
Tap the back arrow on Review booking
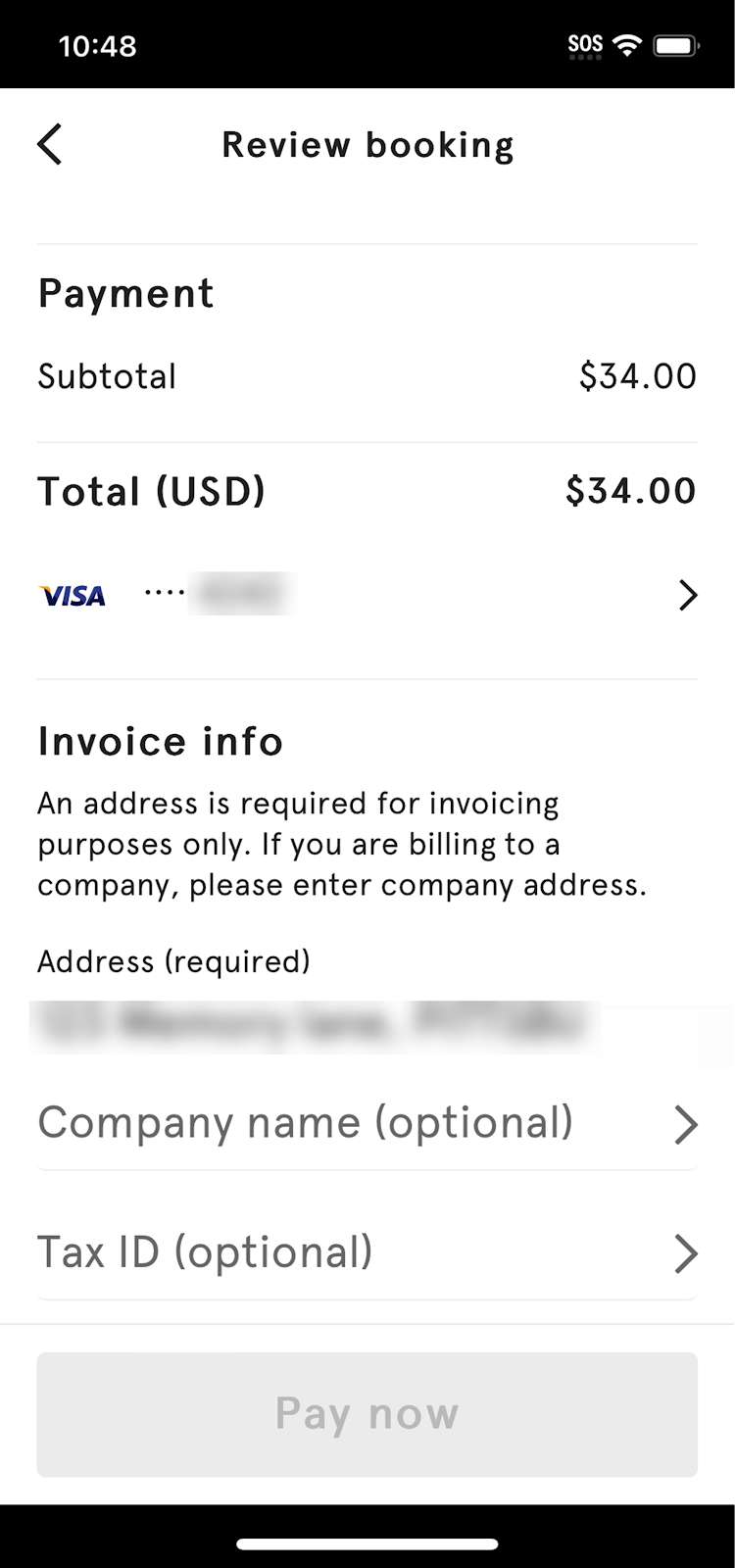tap(49, 144)
